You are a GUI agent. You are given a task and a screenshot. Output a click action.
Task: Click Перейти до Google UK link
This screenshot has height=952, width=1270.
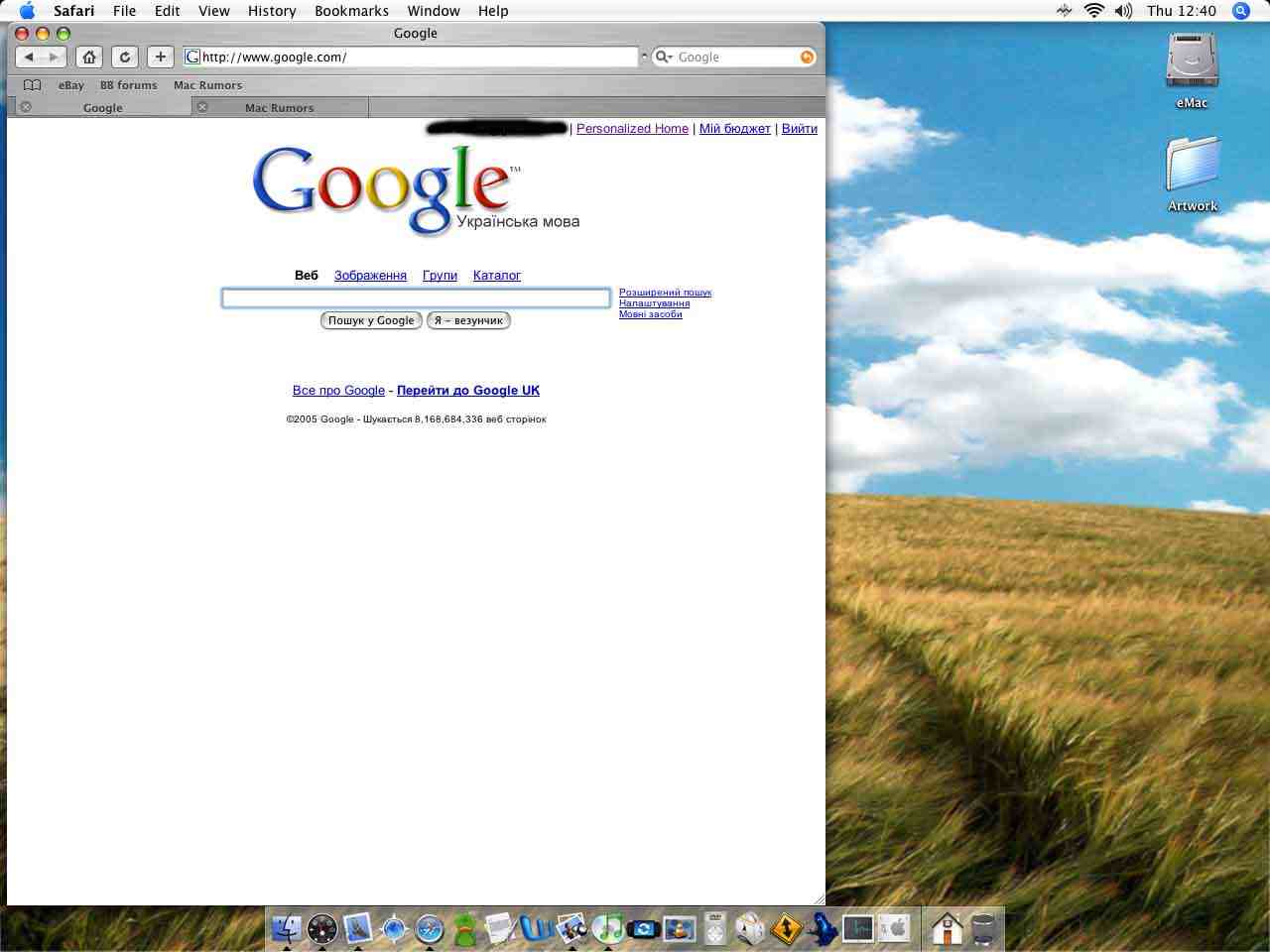coord(468,391)
